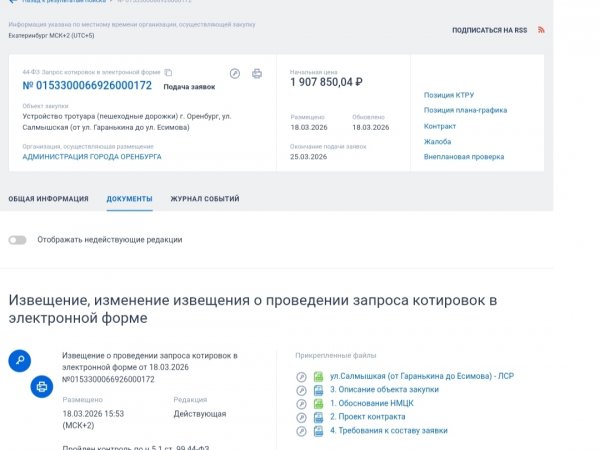Click the document file icon for '2. Проект контракта'

pyautogui.click(x=318, y=417)
